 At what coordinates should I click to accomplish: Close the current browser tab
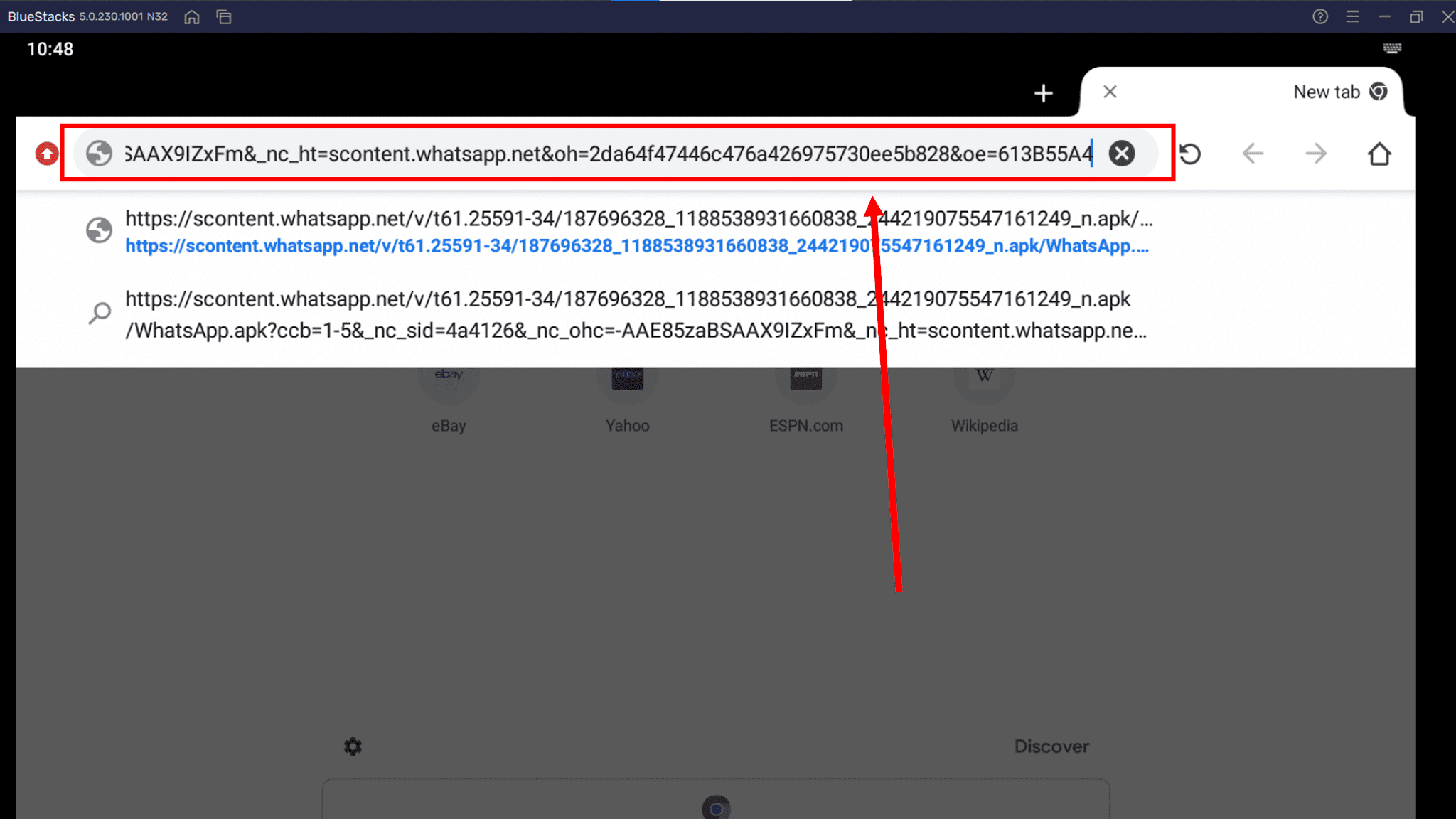(1109, 91)
